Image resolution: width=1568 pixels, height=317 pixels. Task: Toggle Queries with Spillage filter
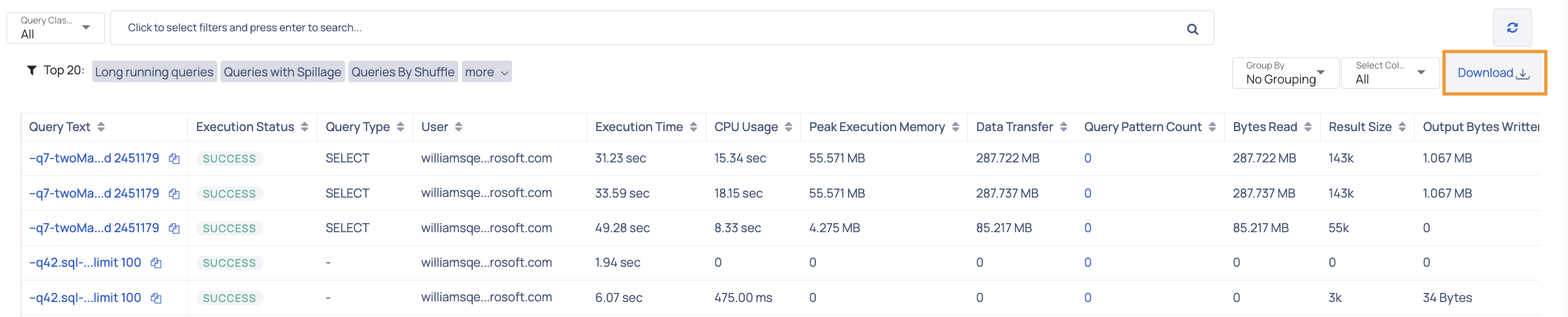pyautogui.click(x=282, y=72)
